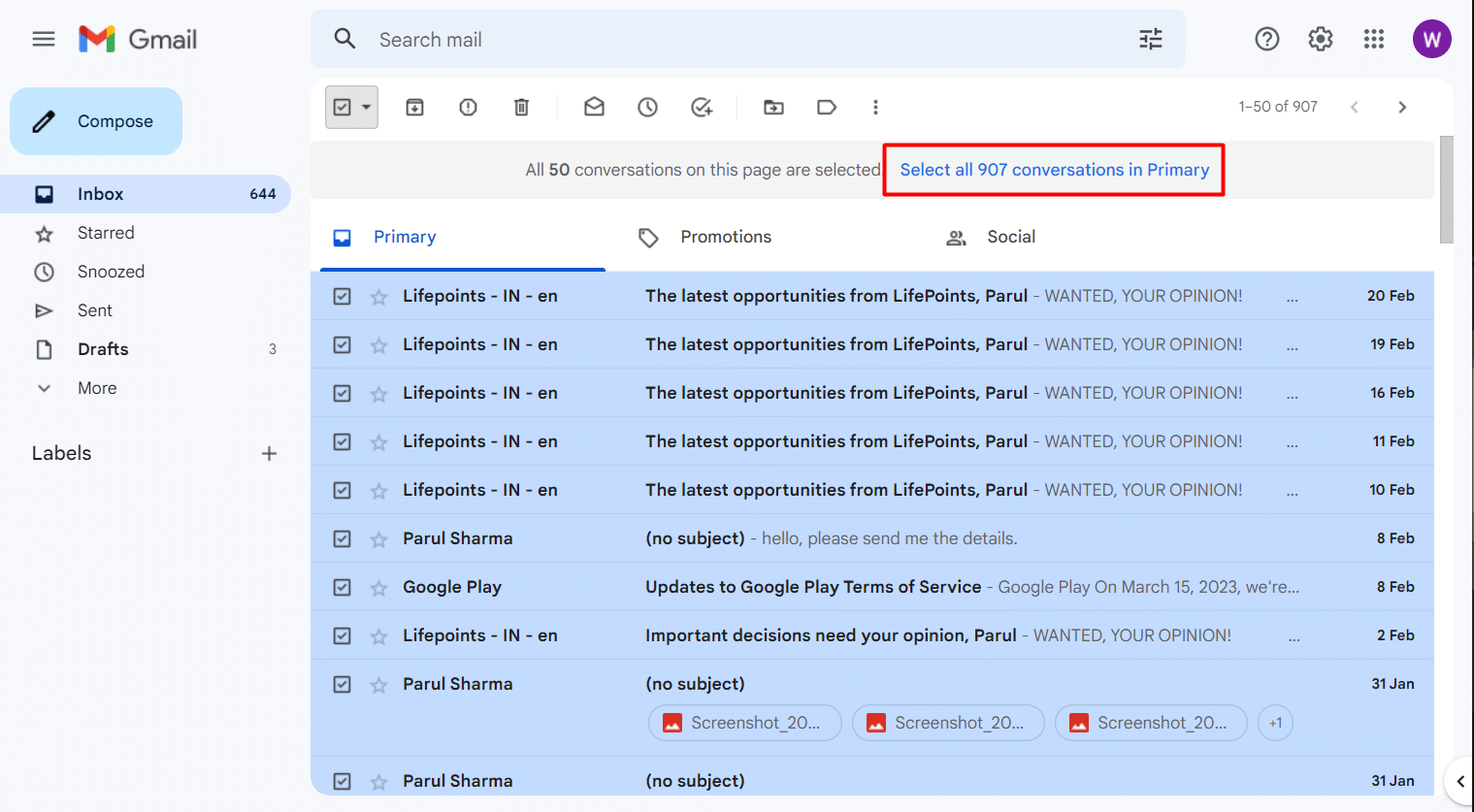Delete selected conversations with trash icon

click(521, 107)
